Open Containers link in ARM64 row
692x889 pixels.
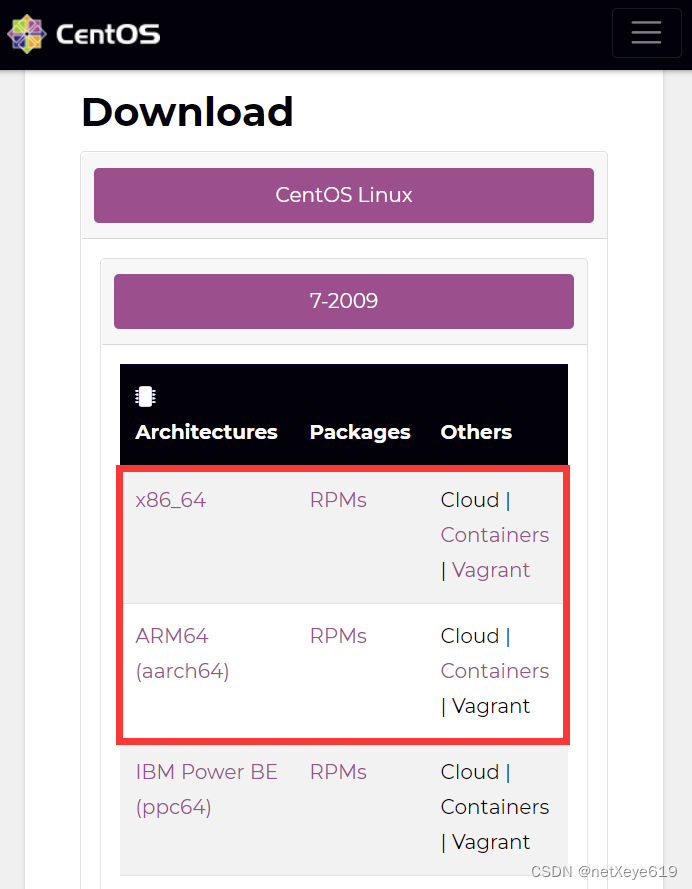(x=495, y=671)
